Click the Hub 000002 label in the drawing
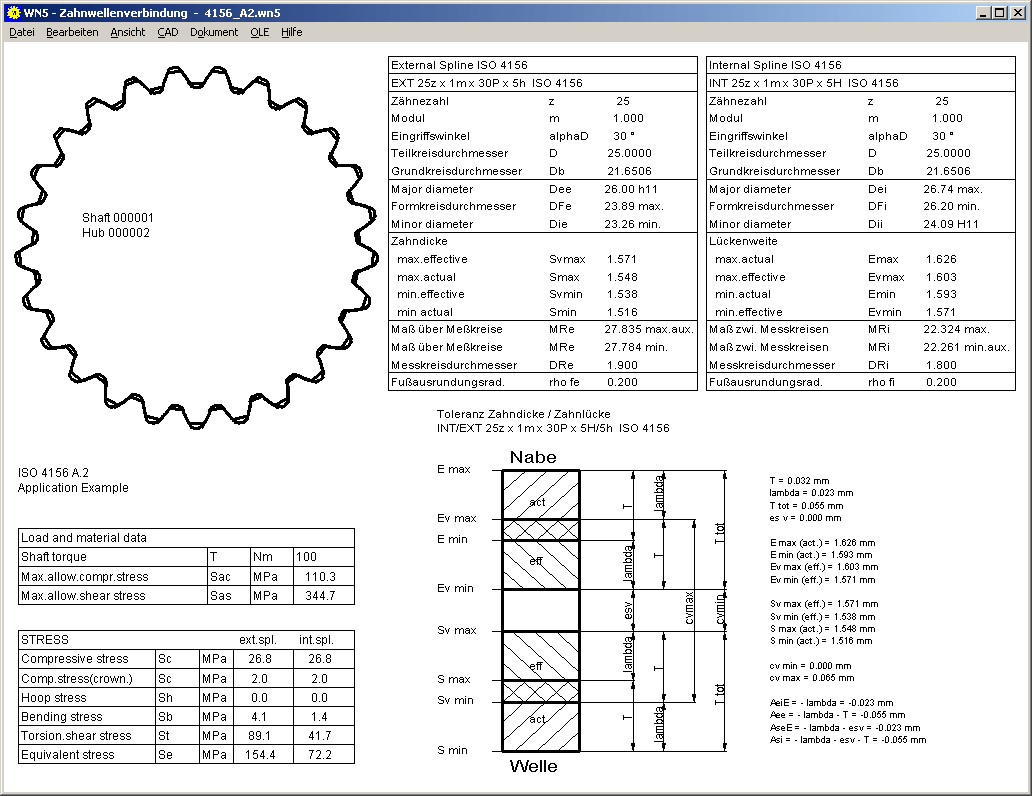Image resolution: width=1032 pixels, height=796 pixels. pos(115,233)
